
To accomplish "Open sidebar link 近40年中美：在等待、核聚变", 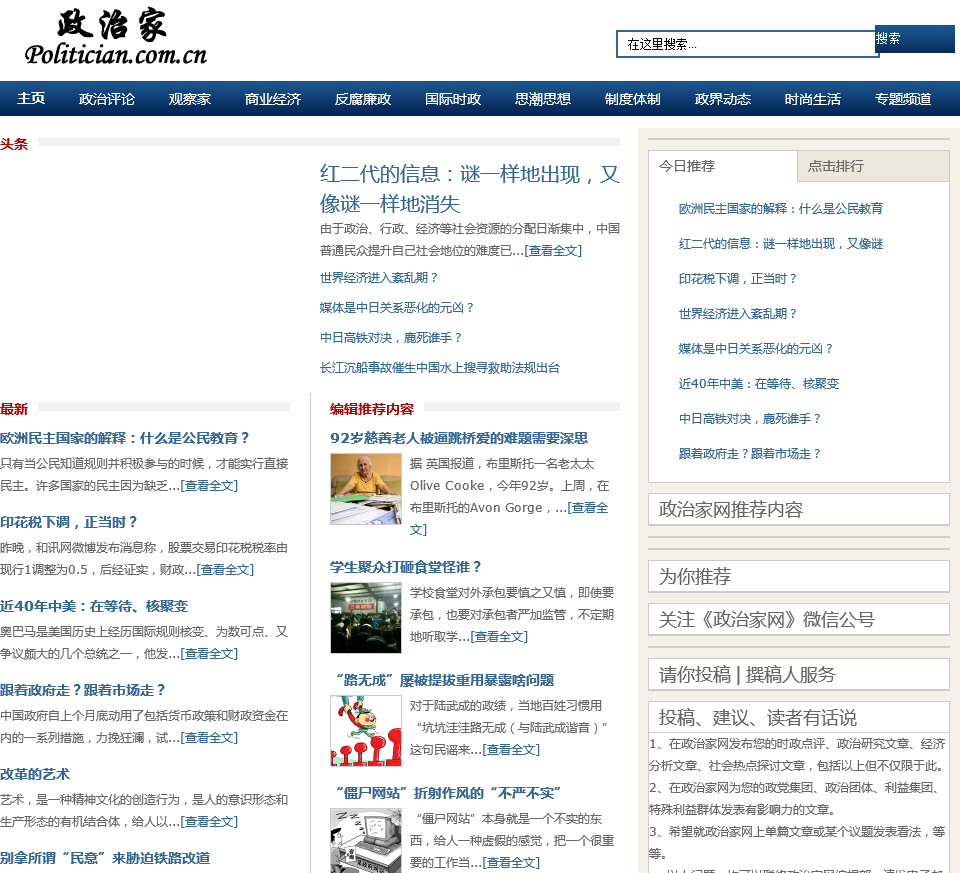I will pyautogui.click(x=759, y=383).
